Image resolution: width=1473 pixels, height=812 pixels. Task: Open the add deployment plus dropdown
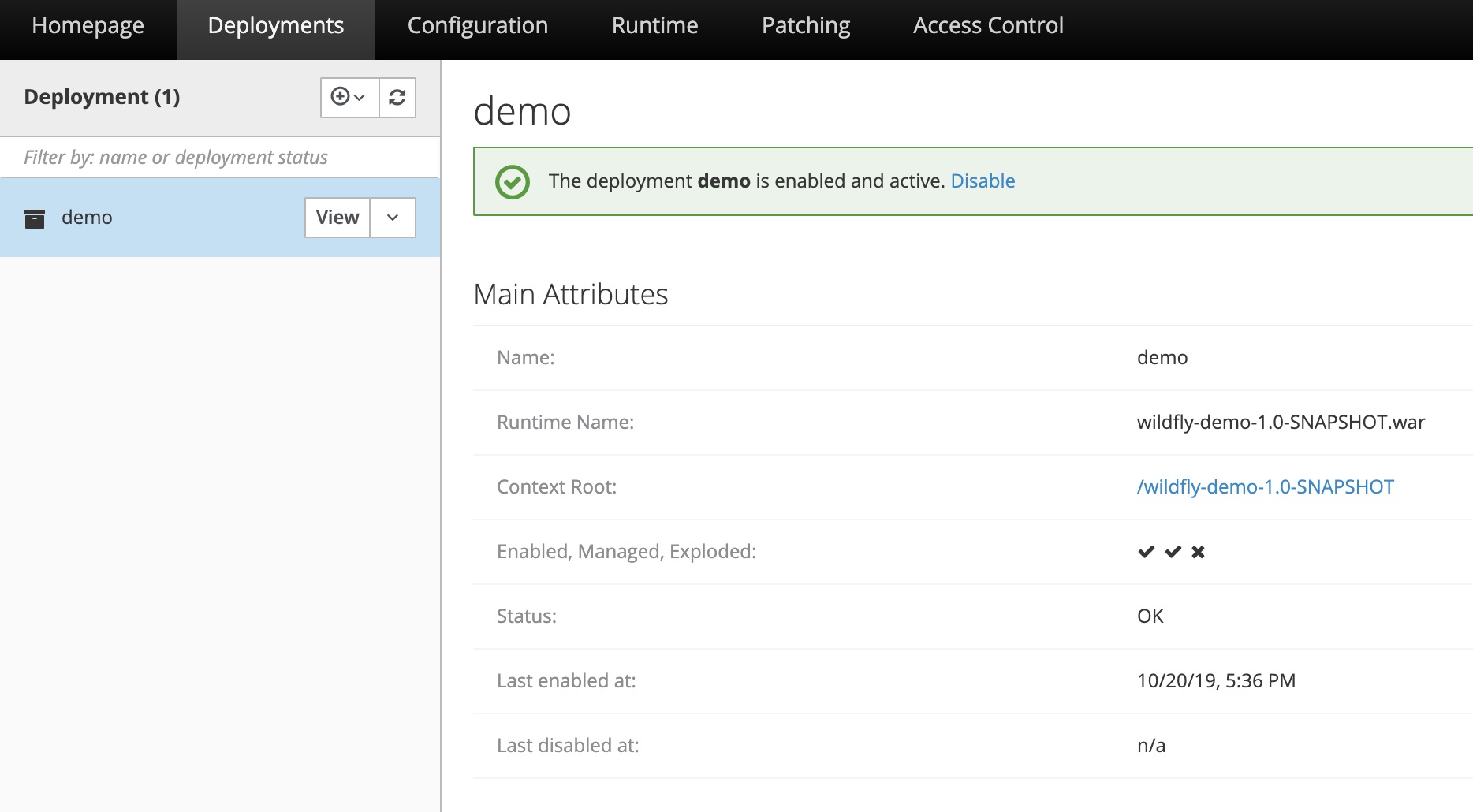[x=349, y=97]
